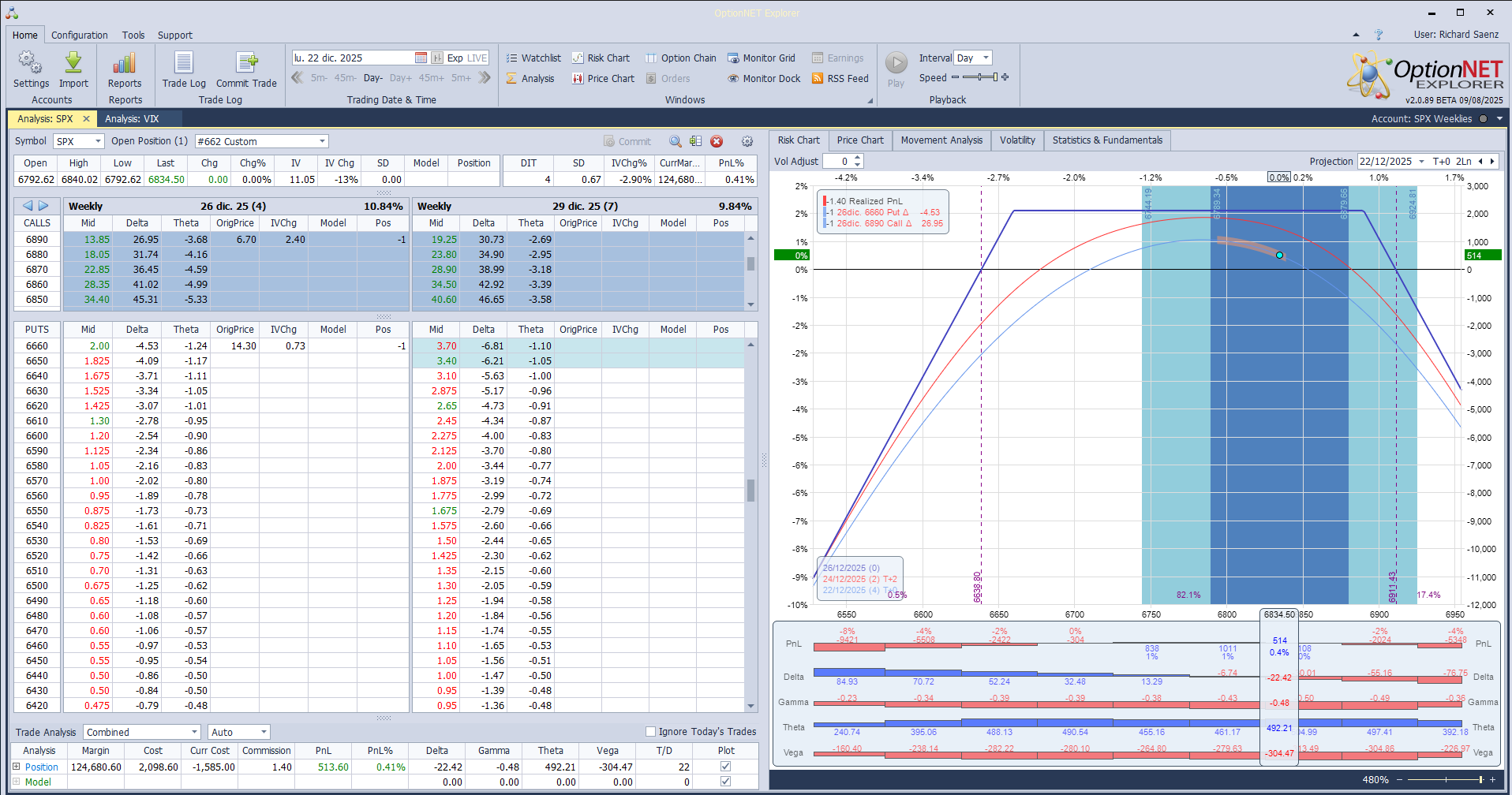Increase playback speed with plus icon
Viewport: 1512px width, 795px height.
[1005, 77]
